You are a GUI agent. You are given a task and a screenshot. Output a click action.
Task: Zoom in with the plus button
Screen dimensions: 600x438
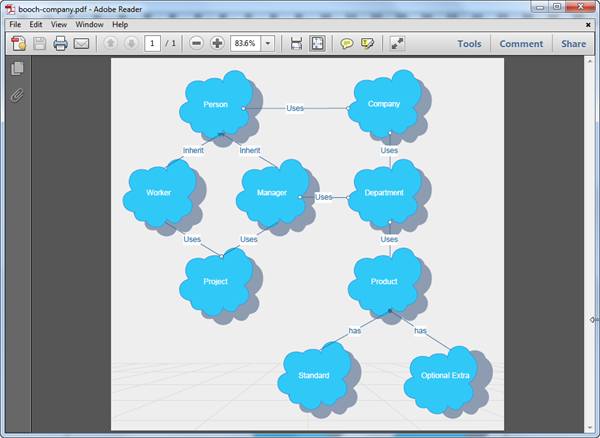[x=217, y=44]
